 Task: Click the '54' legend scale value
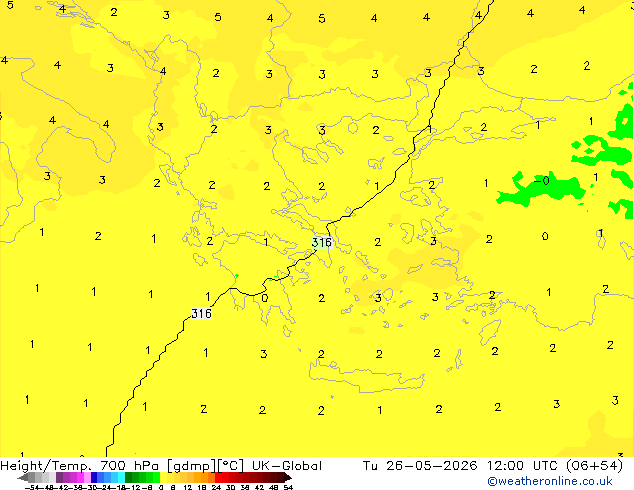(x=288, y=487)
